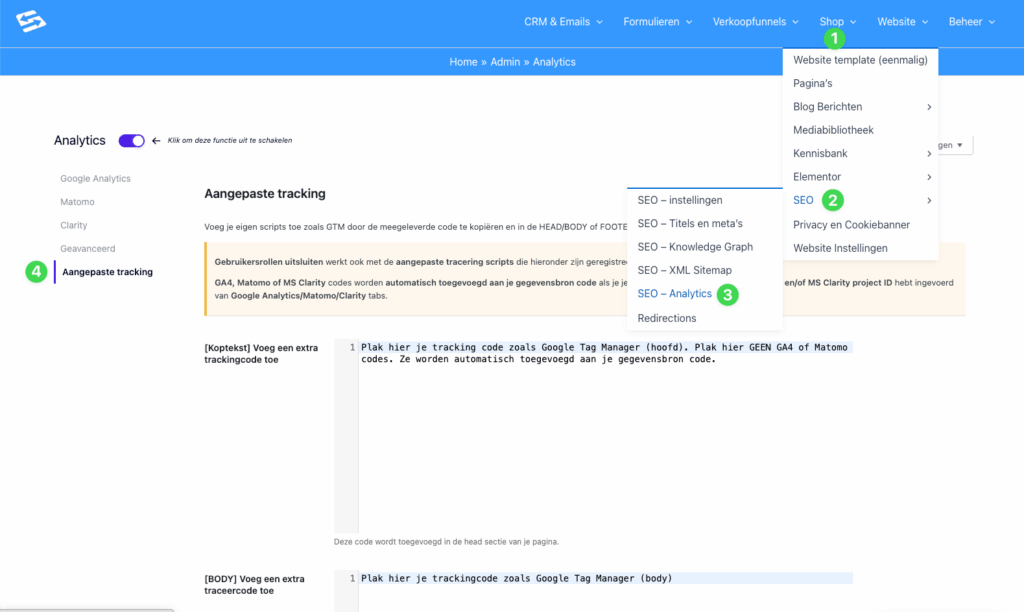Click the company logo in the header

tap(32, 22)
